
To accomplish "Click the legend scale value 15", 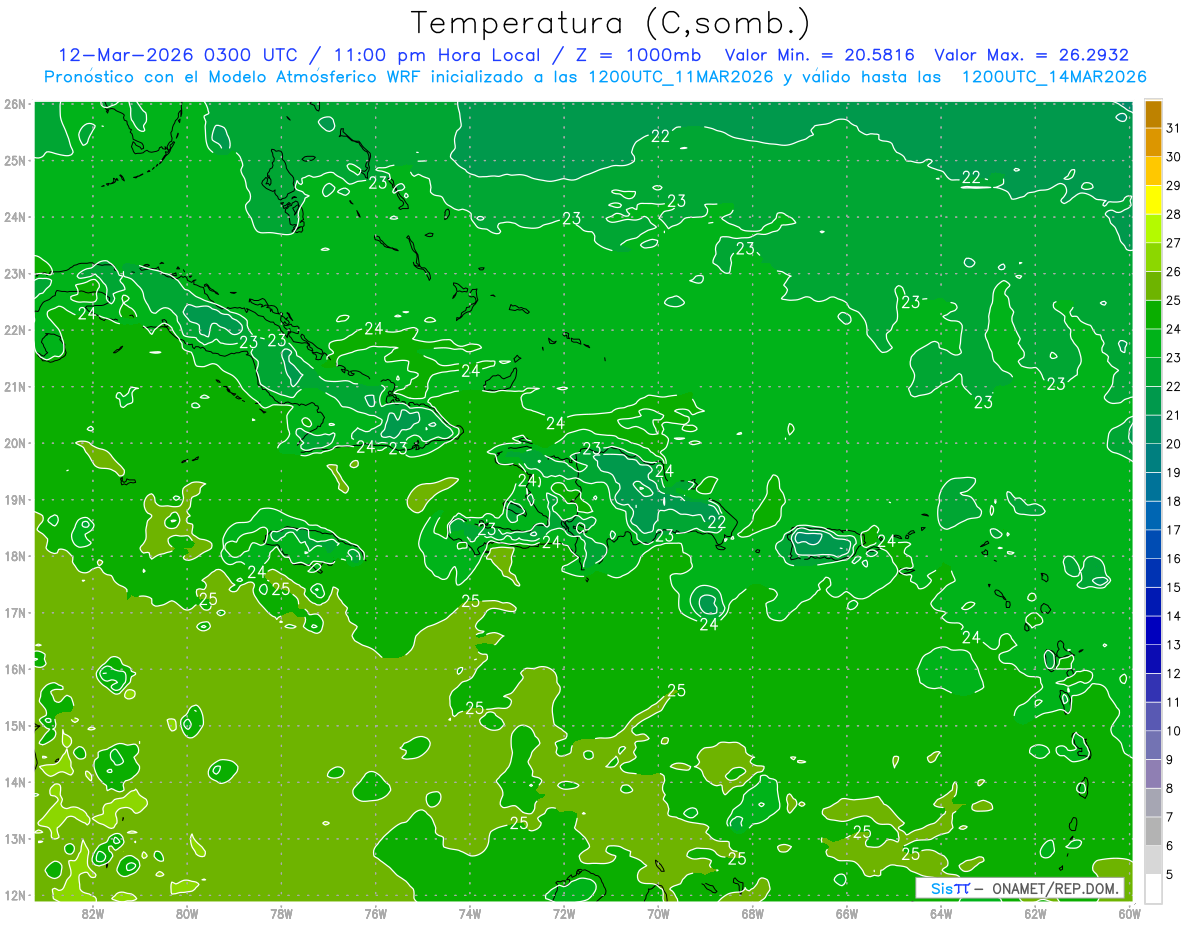I will pyautogui.click(x=1174, y=587).
